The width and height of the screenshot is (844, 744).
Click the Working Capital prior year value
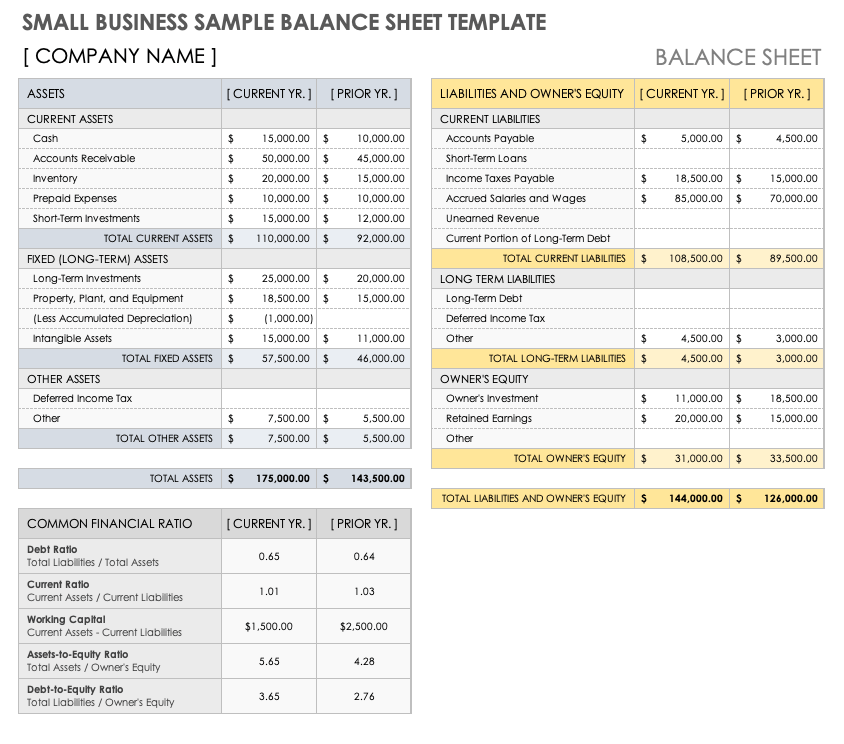[x=365, y=627]
